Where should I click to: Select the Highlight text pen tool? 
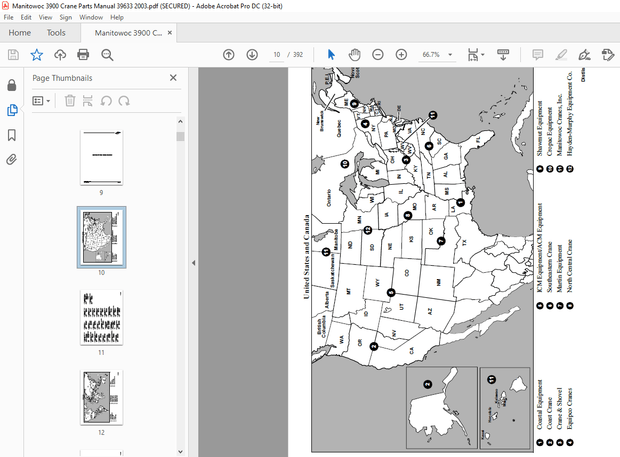(x=561, y=55)
